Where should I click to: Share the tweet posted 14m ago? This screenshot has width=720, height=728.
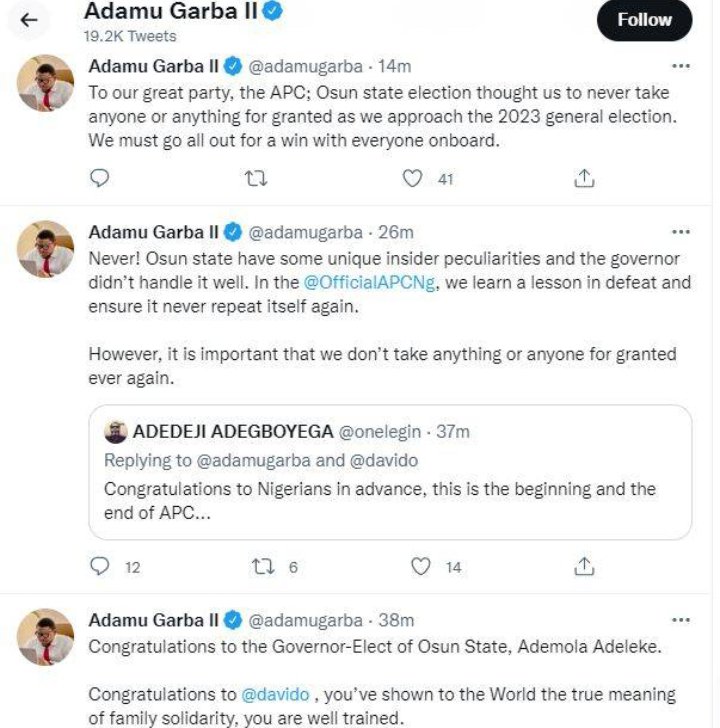pos(585,178)
